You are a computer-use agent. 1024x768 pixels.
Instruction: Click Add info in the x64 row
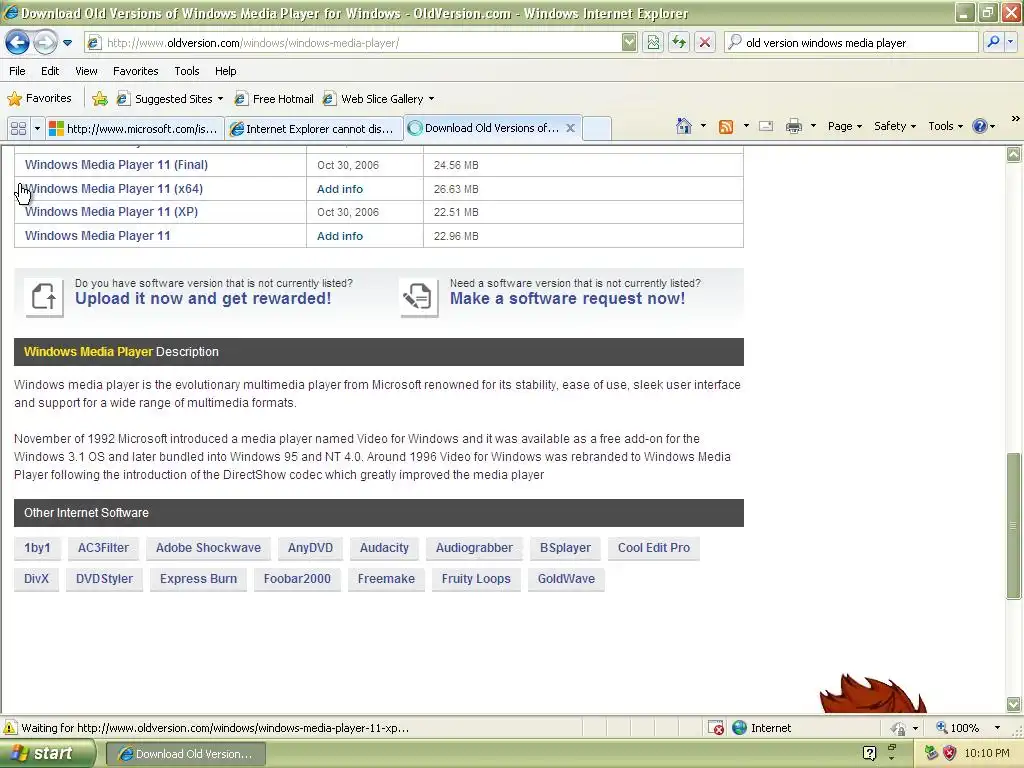click(340, 189)
